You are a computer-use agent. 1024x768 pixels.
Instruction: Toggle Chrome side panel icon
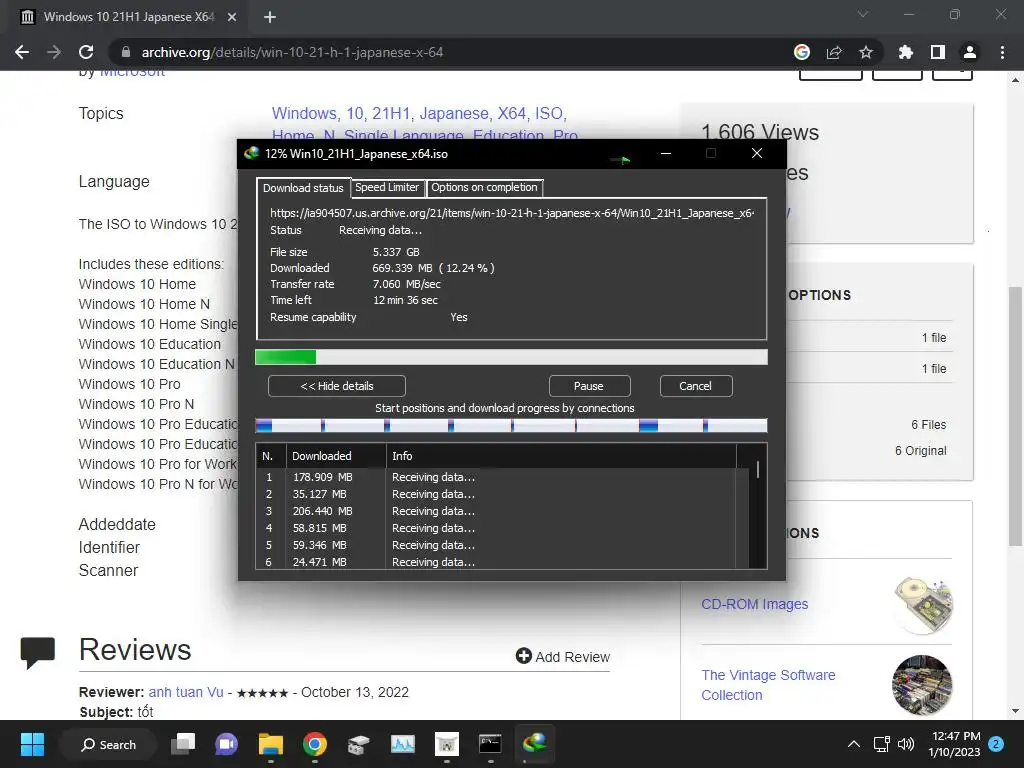[x=938, y=52]
